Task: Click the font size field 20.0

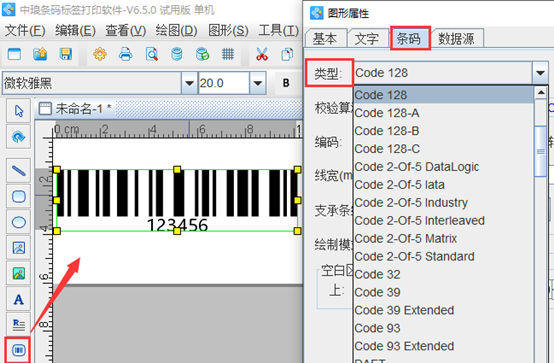Action: point(224,83)
